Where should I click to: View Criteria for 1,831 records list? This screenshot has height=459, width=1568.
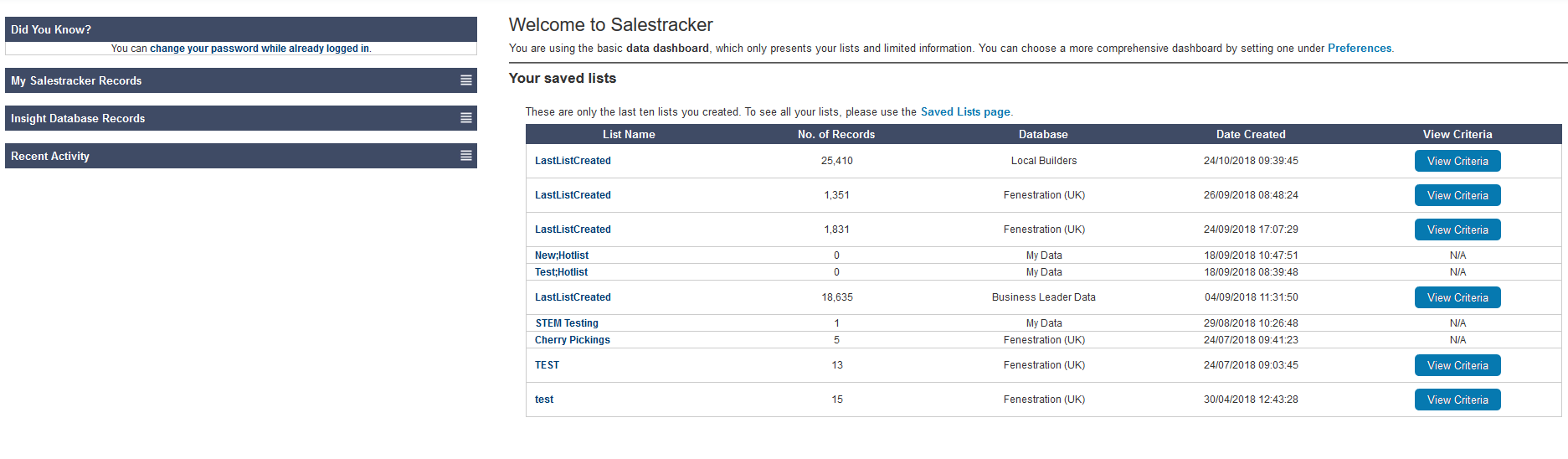pyautogui.click(x=1457, y=229)
